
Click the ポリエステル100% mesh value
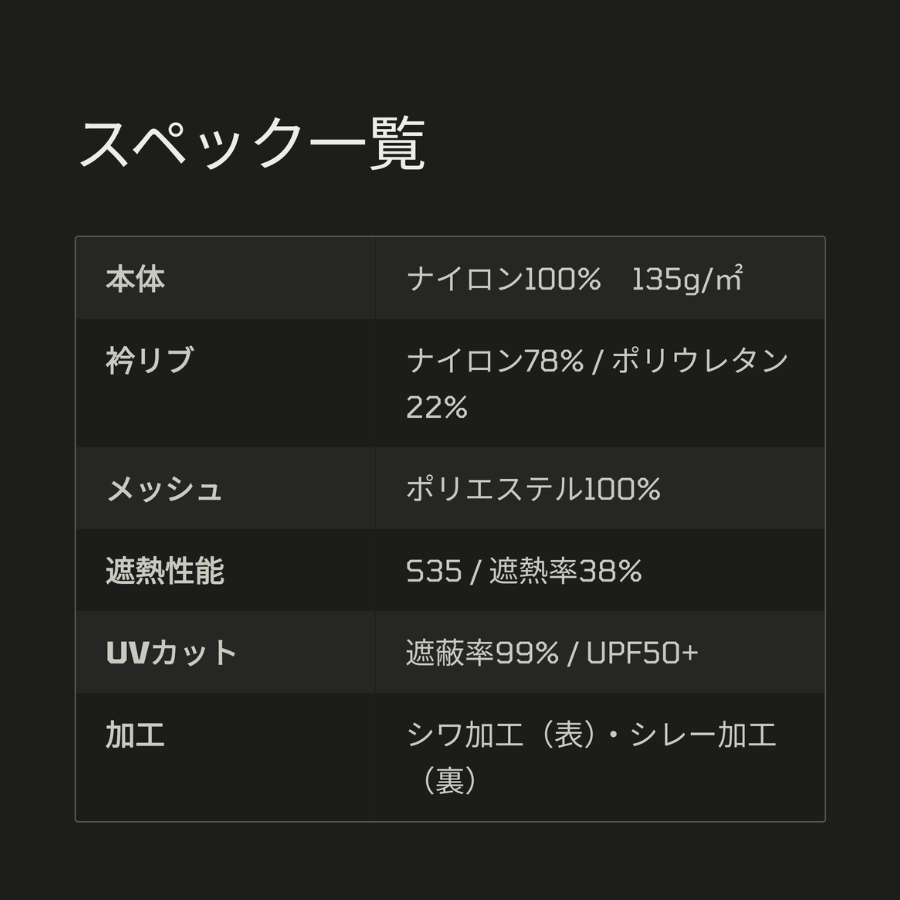point(533,489)
